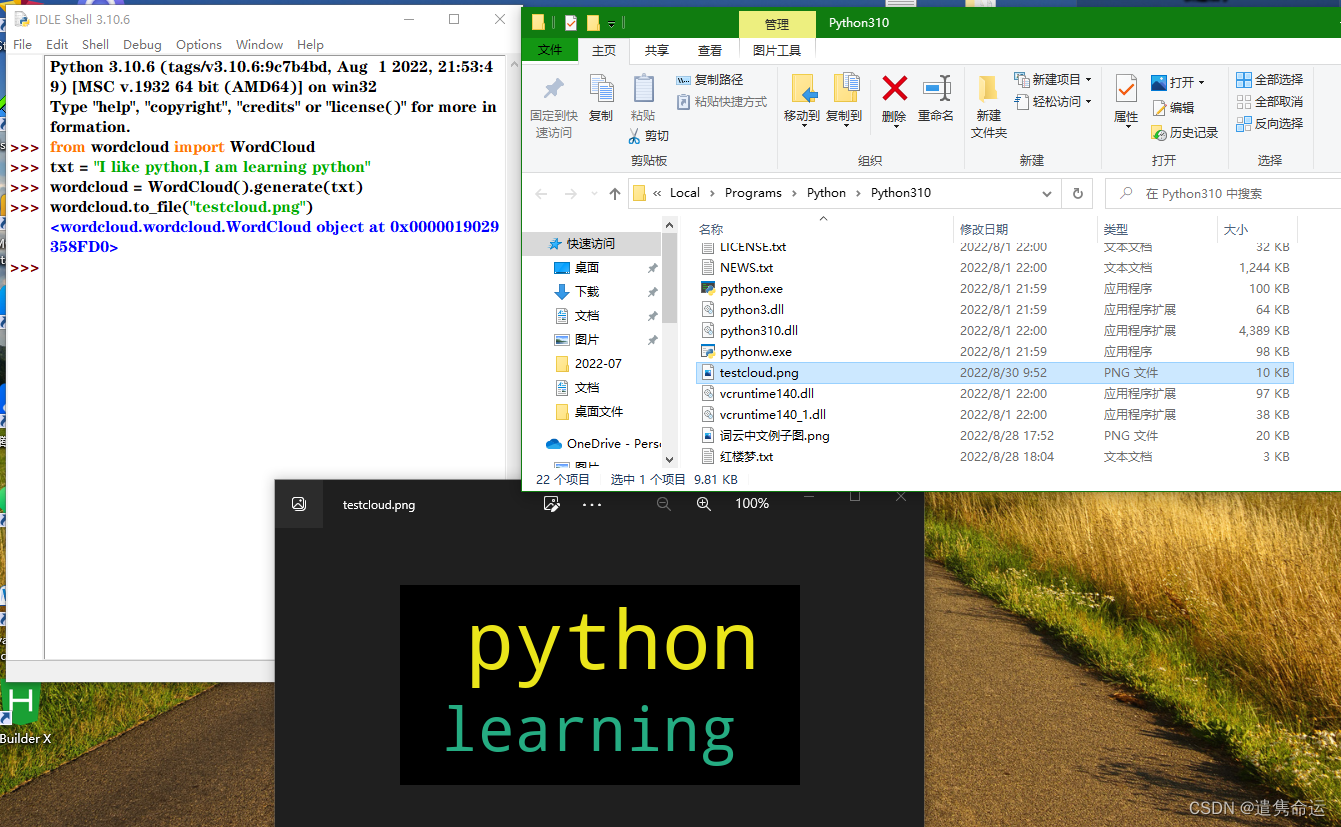Select 全部选择 to select all items
The width and height of the screenshot is (1341, 827).
tap(1268, 78)
